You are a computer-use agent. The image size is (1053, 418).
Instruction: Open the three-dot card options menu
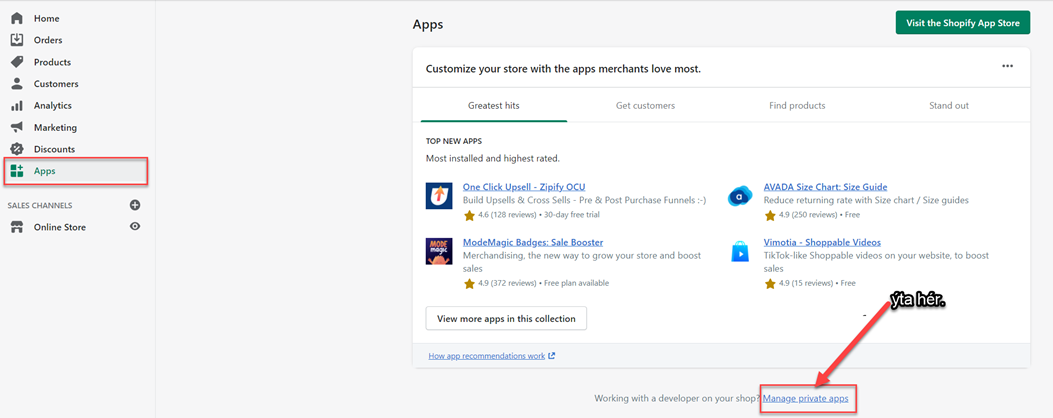tap(1007, 67)
